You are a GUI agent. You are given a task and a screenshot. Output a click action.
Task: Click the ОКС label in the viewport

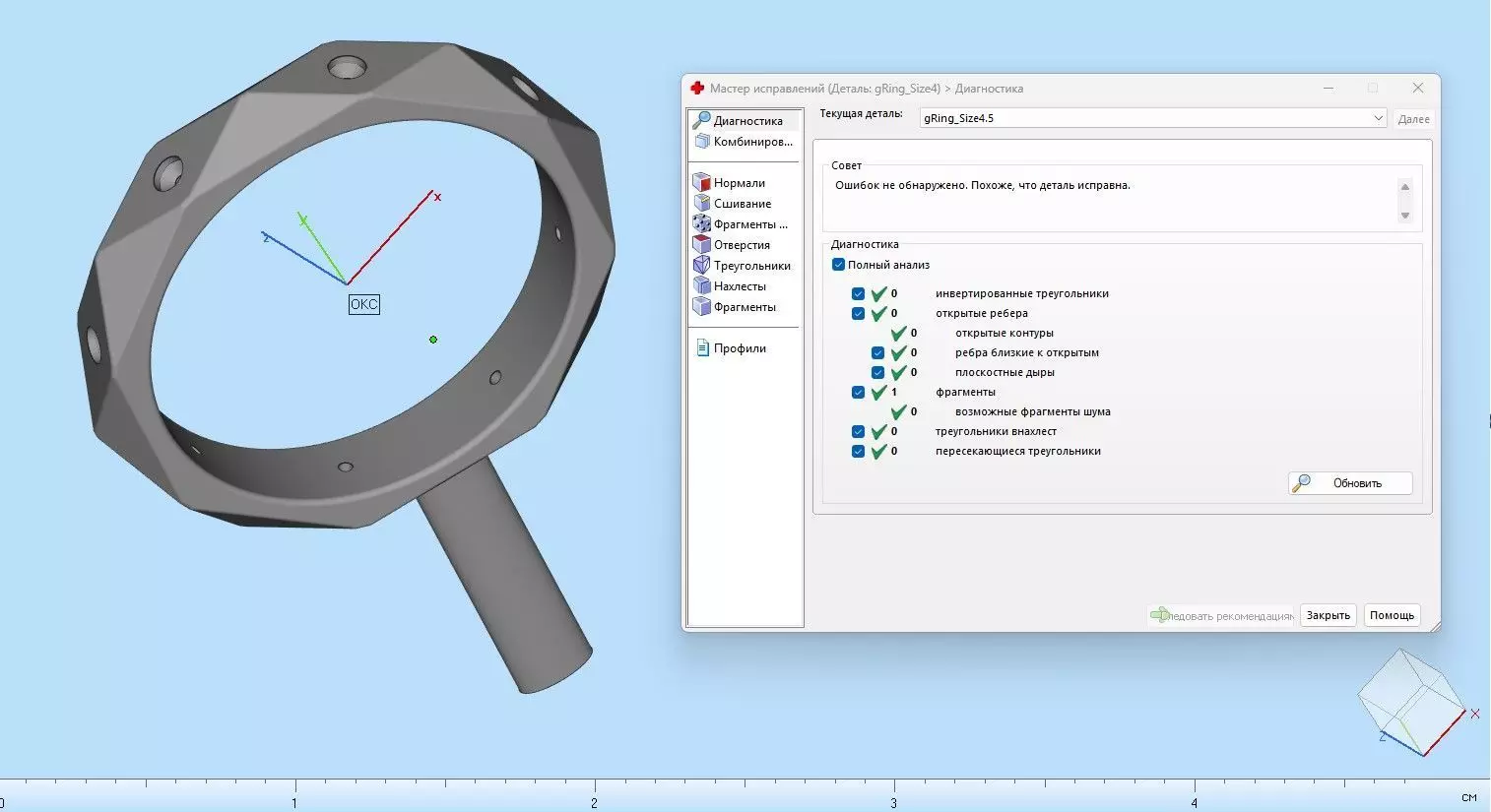(364, 304)
